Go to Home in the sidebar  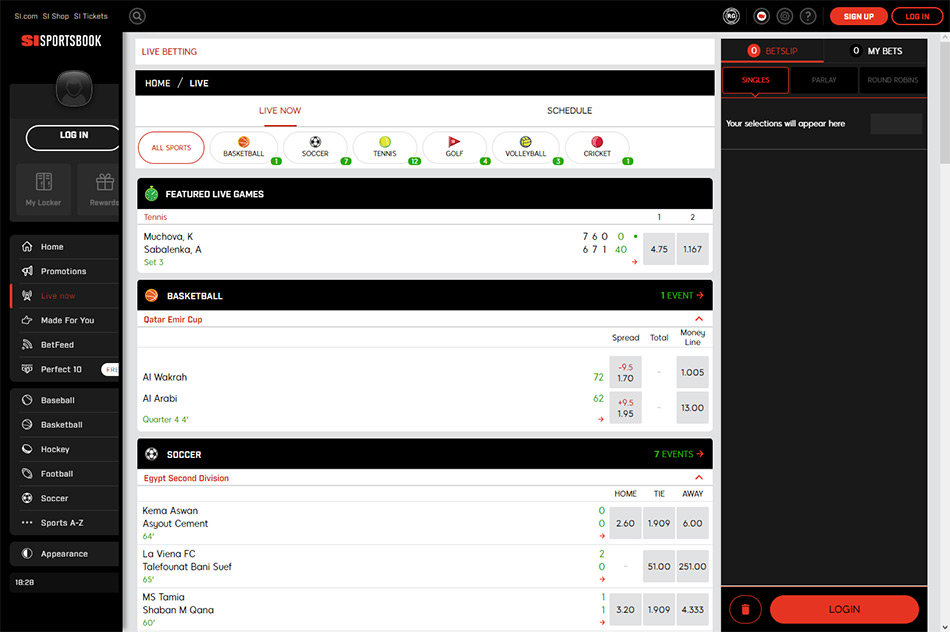click(x=65, y=247)
